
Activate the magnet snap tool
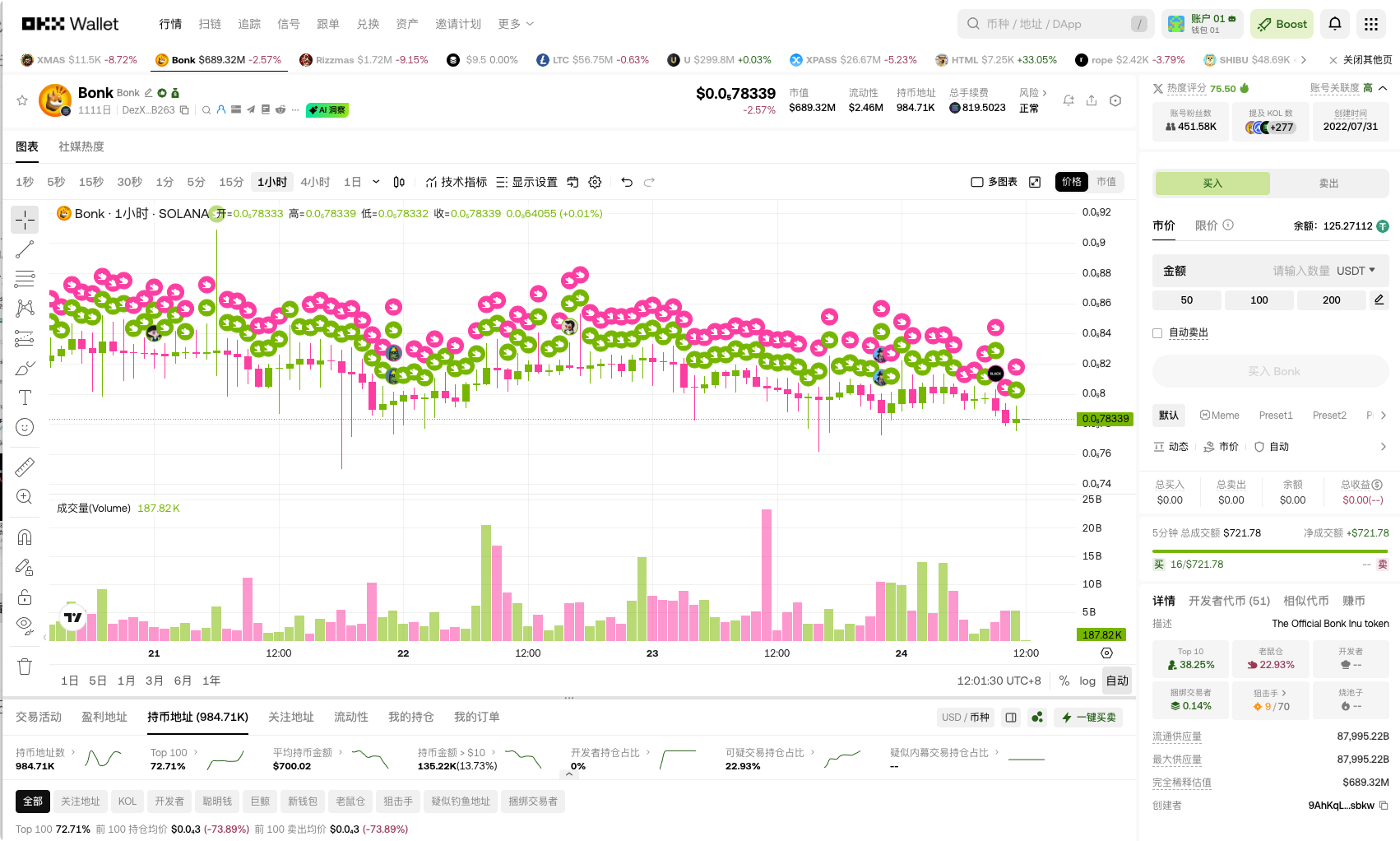25,537
